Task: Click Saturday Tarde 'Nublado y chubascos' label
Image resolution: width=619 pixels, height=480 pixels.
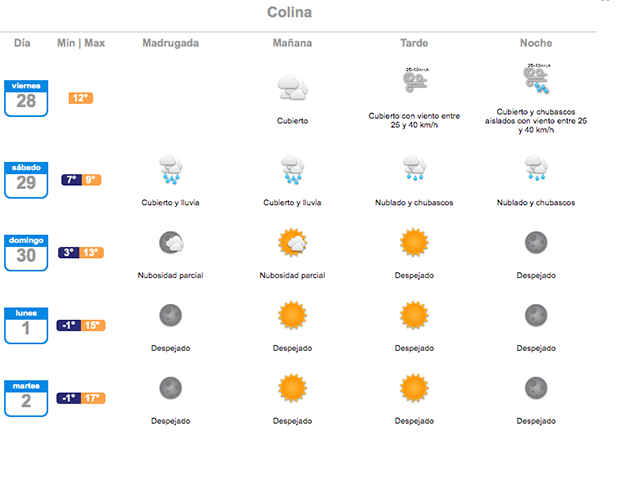Action: 414,202
